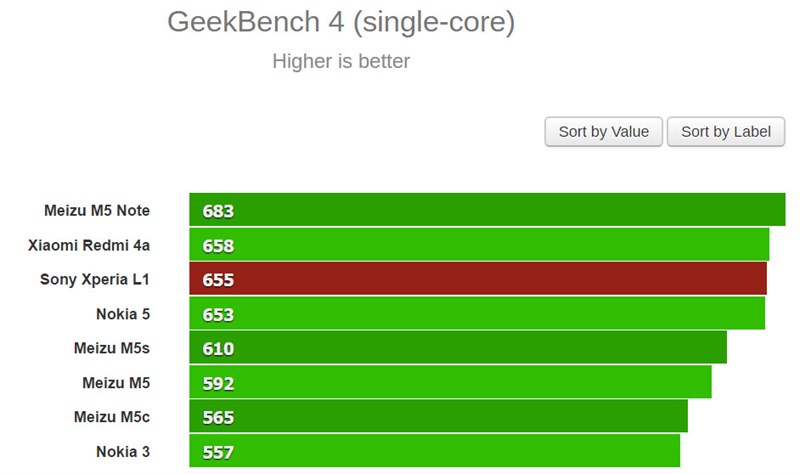Select the Meizu M5c text label
800x474 pixels.
pos(112,417)
